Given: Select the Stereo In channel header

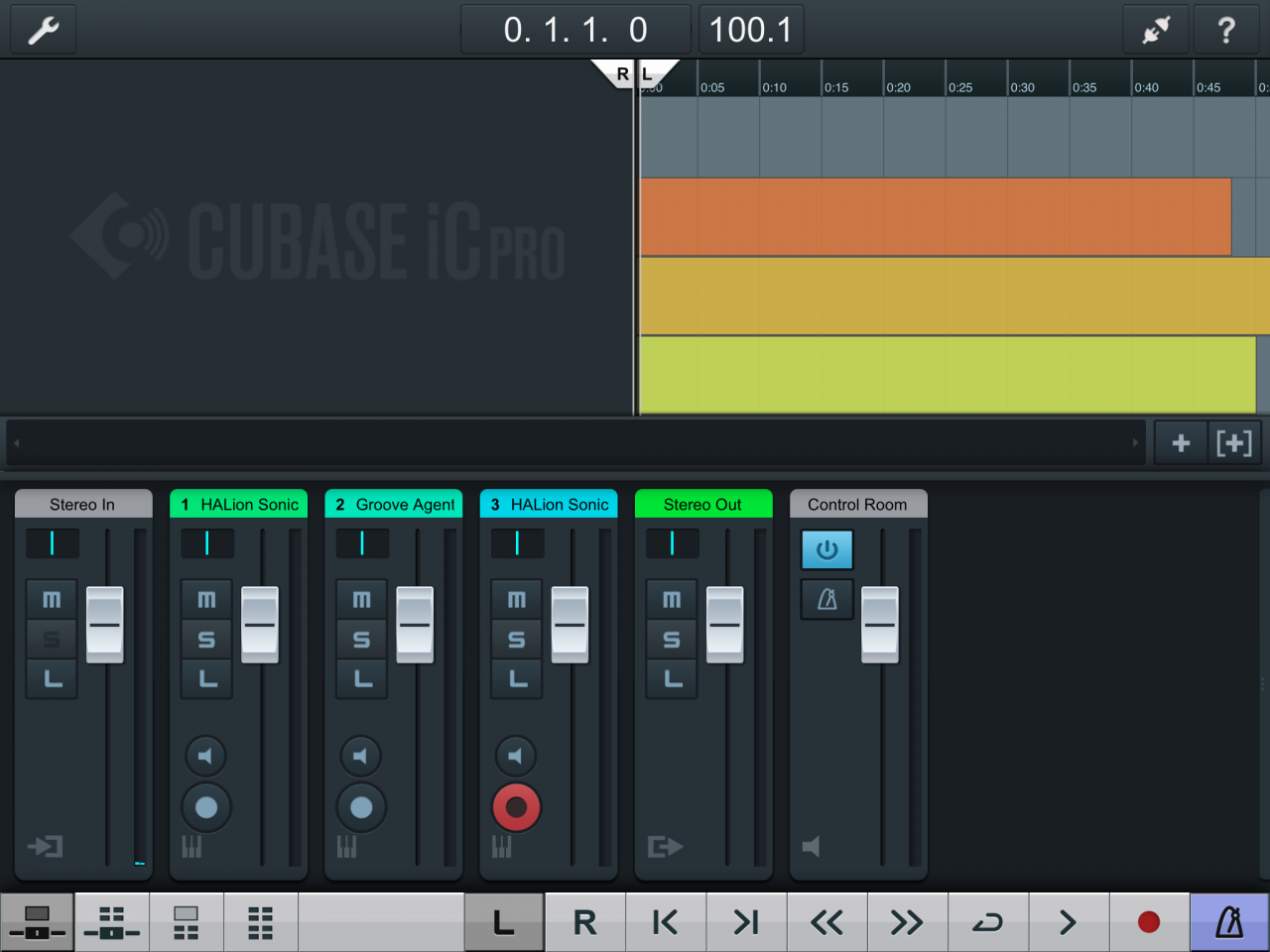Looking at the screenshot, I should tap(83, 504).
